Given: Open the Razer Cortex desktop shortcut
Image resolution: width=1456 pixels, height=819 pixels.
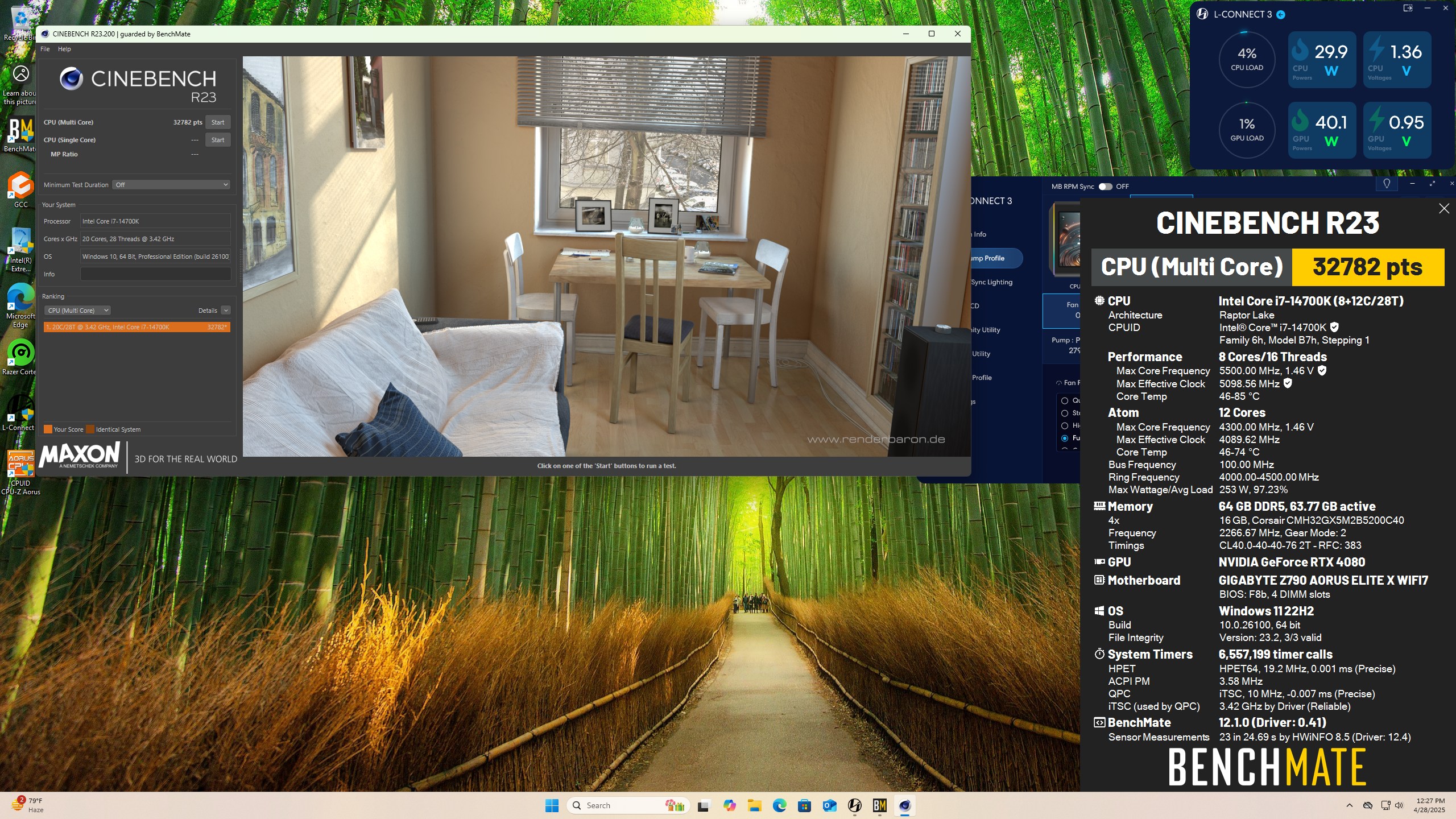Looking at the screenshot, I should pyautogui.click(x=20, y=357).
